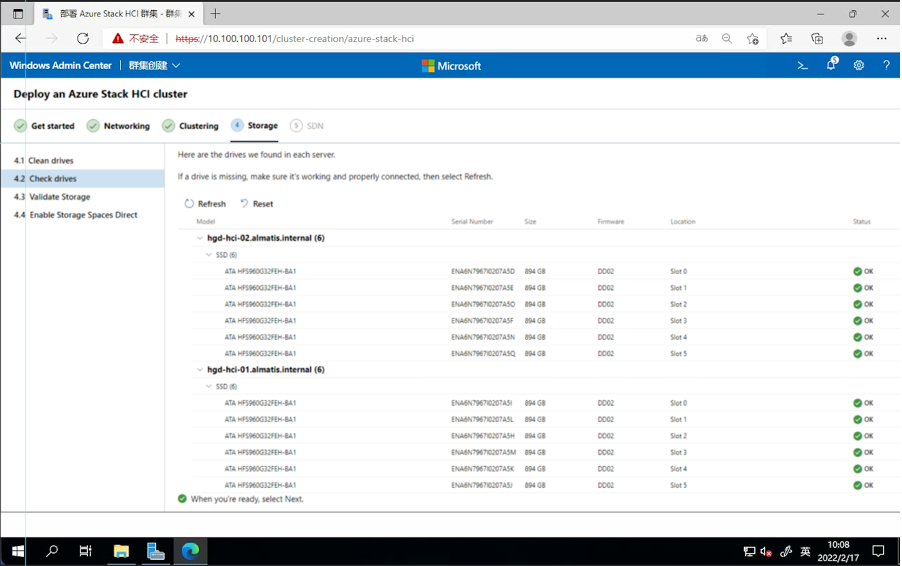902x566 pixels.
Task: Click the browser address bar URL
Action: coord(295,39)
